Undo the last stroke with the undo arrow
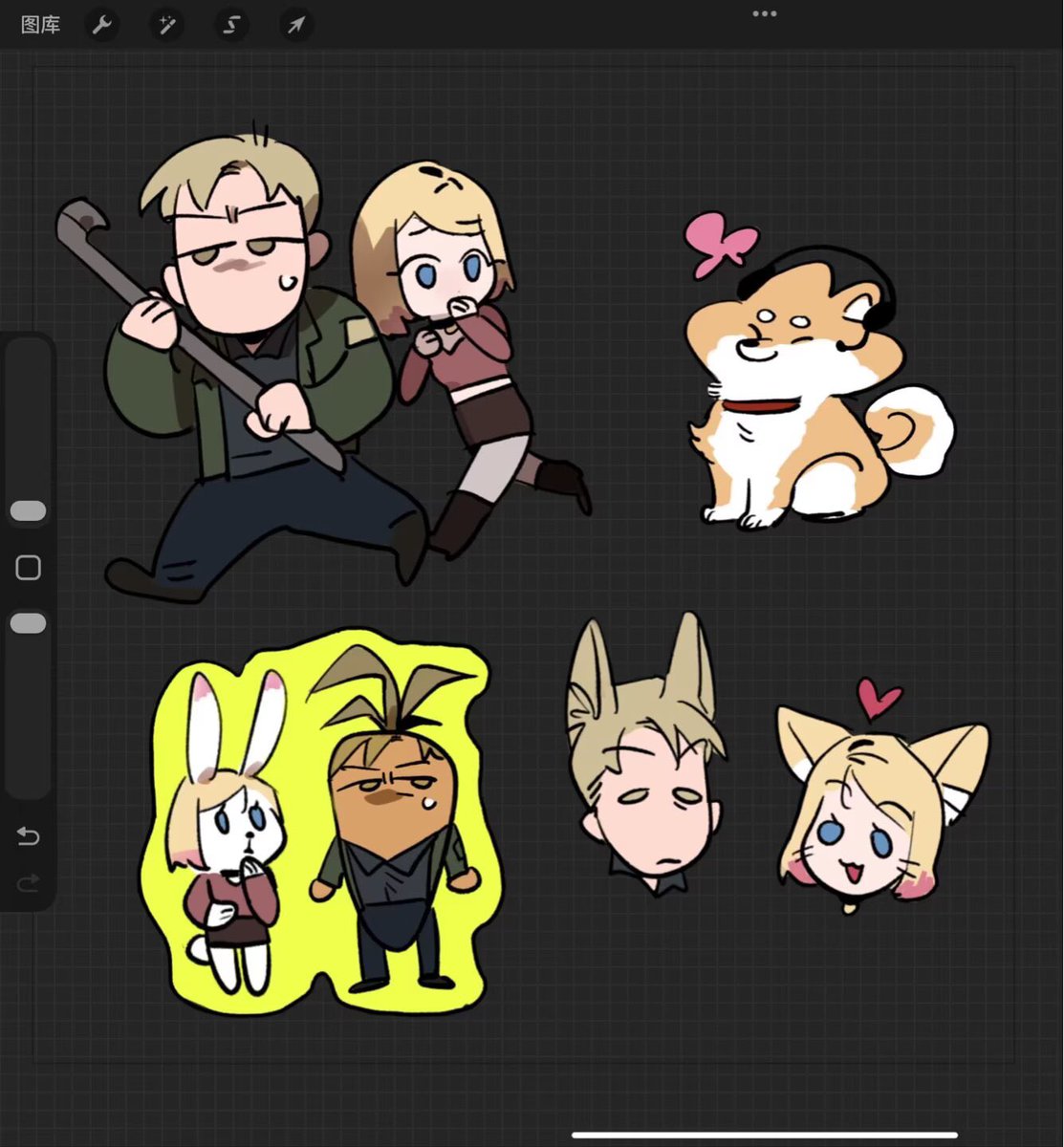The width and height of the screenshot is (1064, 1147). point(28,837)
